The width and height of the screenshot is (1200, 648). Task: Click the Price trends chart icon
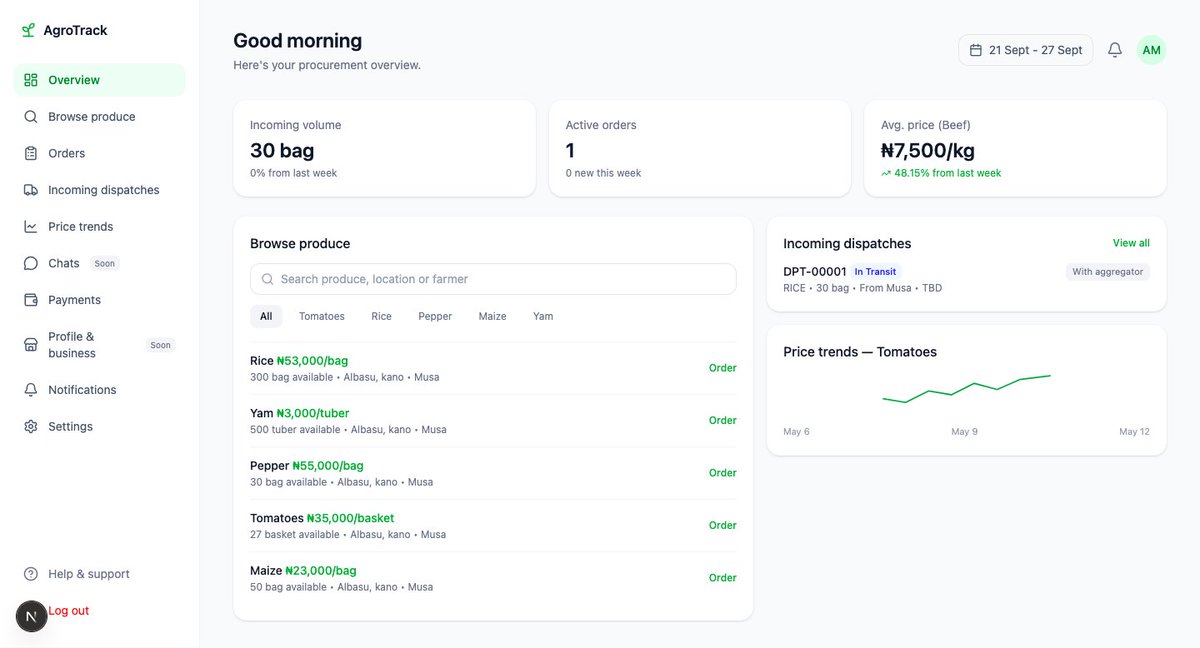click(x=31, y=227)
